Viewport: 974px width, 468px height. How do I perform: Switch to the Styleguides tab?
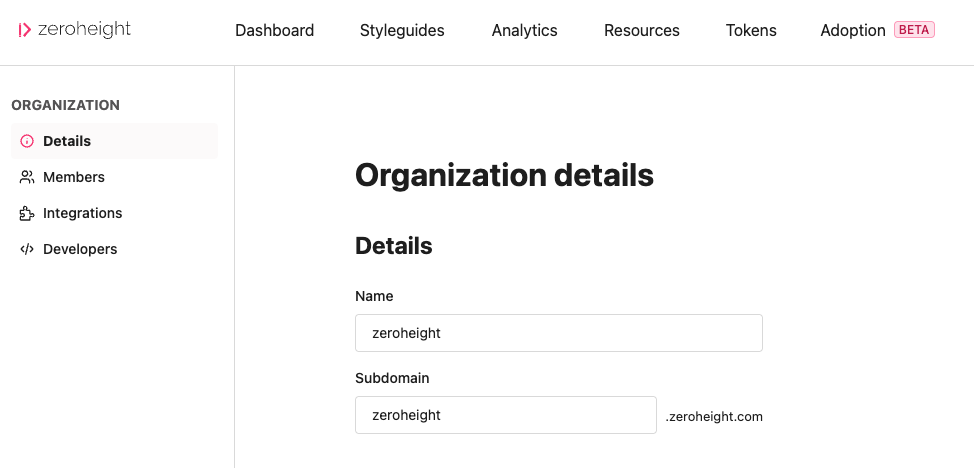click(402, 31)
